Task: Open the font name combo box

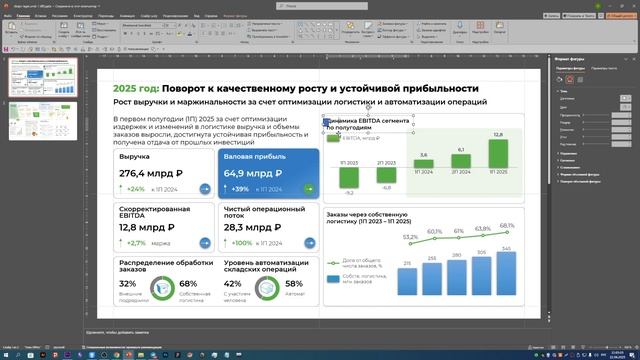Action: click(x=142, y=25)
